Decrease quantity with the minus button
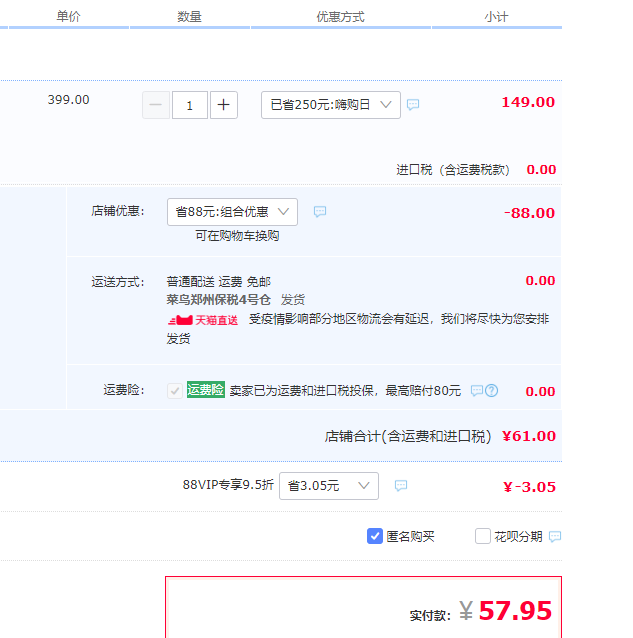 click(156, 105)
